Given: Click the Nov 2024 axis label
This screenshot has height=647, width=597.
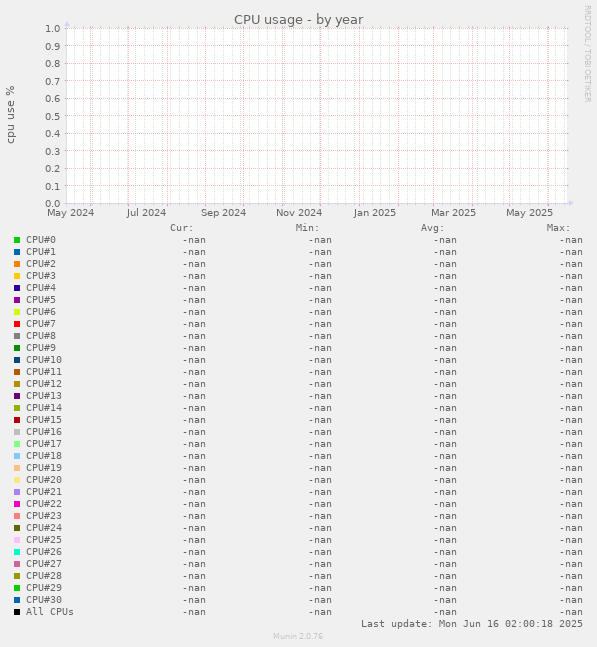Looking at the screenshot, I should pos(299,213).
